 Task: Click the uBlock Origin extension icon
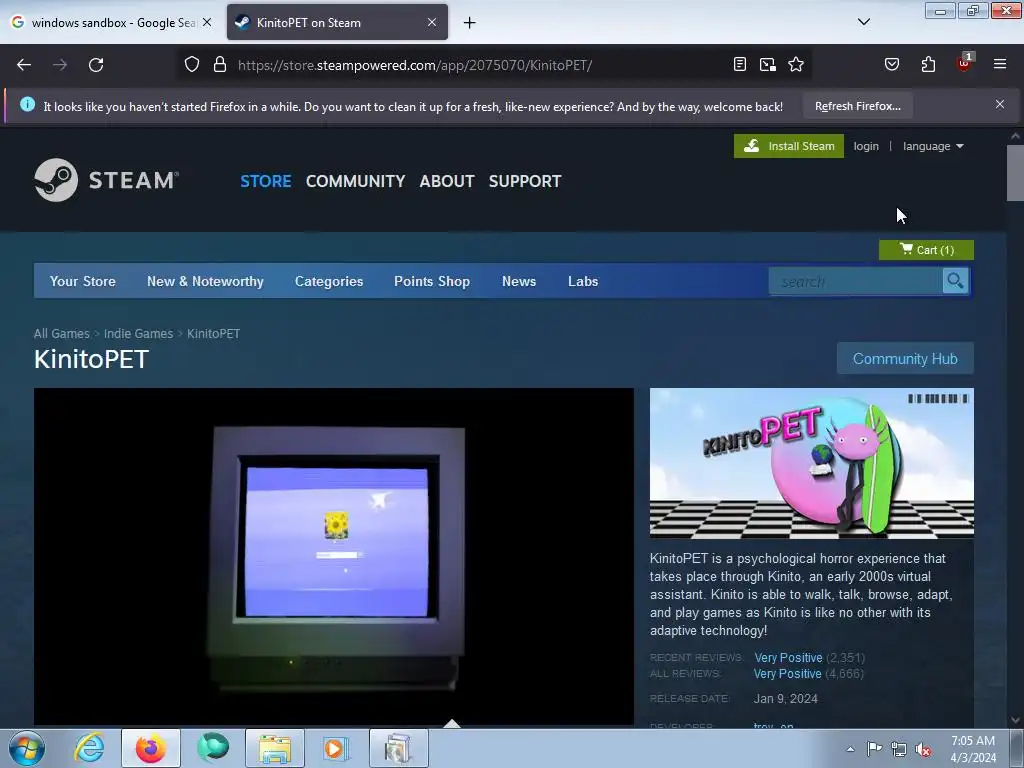(x=965, y=63)
